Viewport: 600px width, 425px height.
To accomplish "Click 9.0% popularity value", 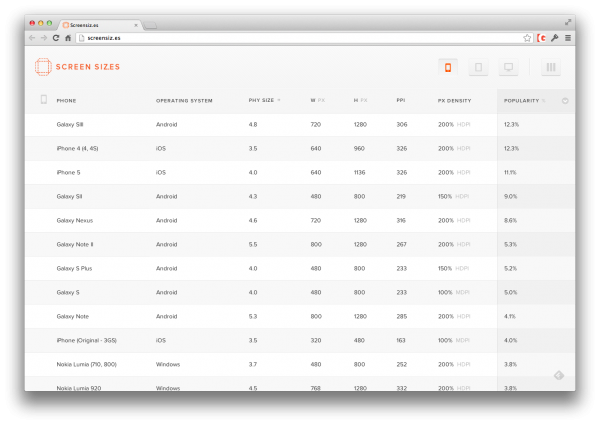I will point(510,196).
